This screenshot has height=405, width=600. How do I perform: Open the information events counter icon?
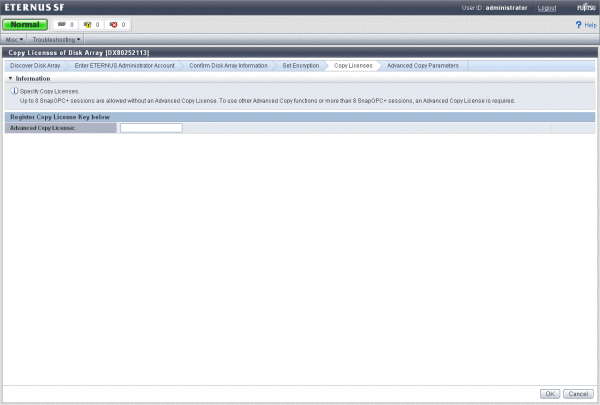62,24
